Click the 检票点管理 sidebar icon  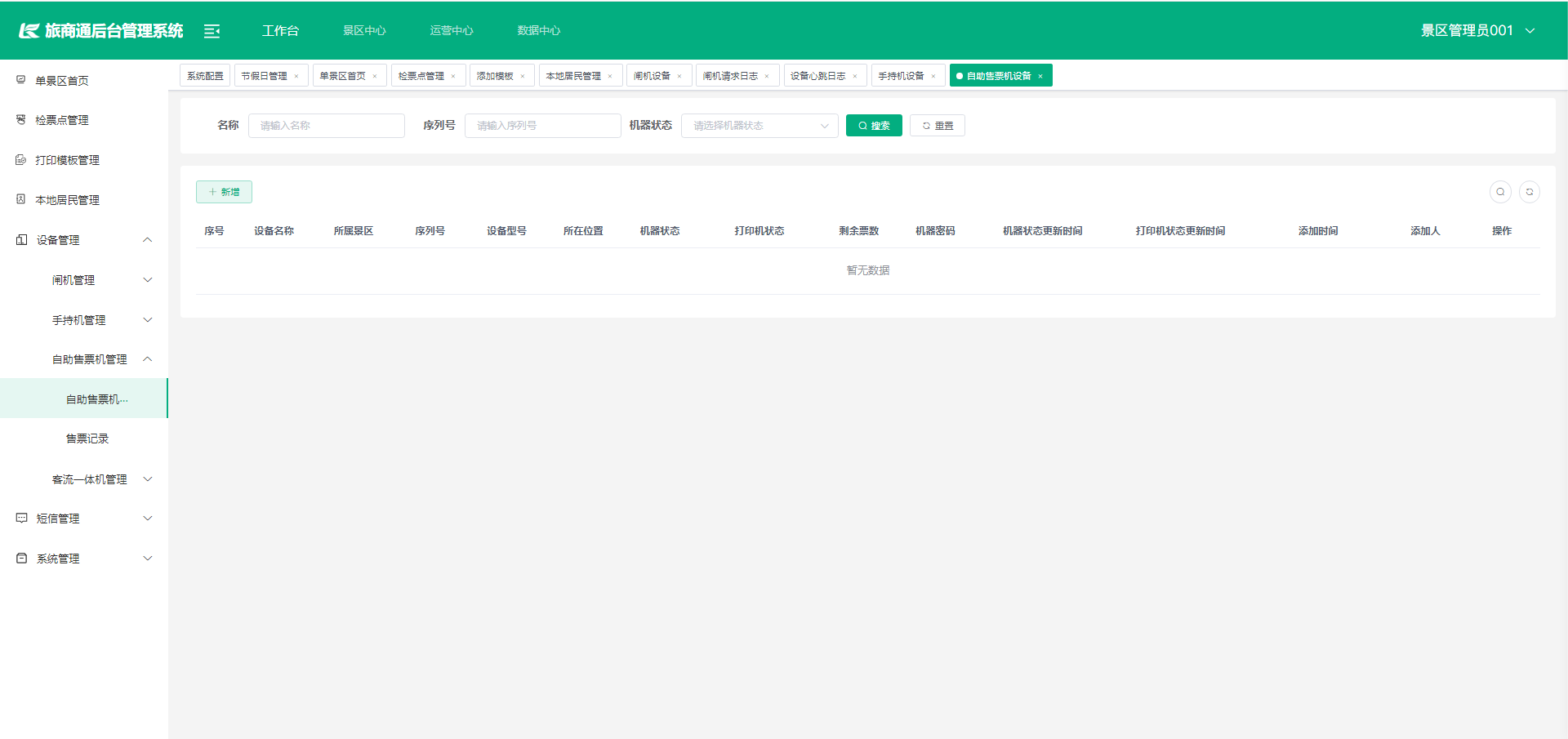pos(21,120)
